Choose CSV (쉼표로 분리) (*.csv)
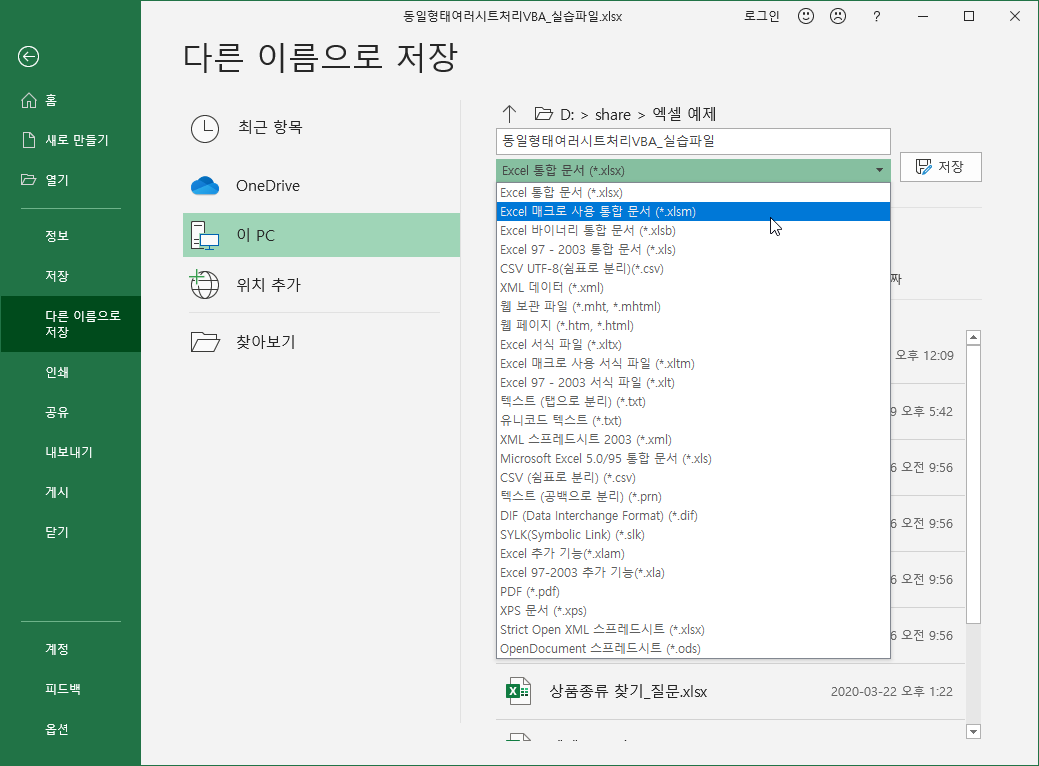The height and width of the screenshot is (766, 1039). click(693, 478)
